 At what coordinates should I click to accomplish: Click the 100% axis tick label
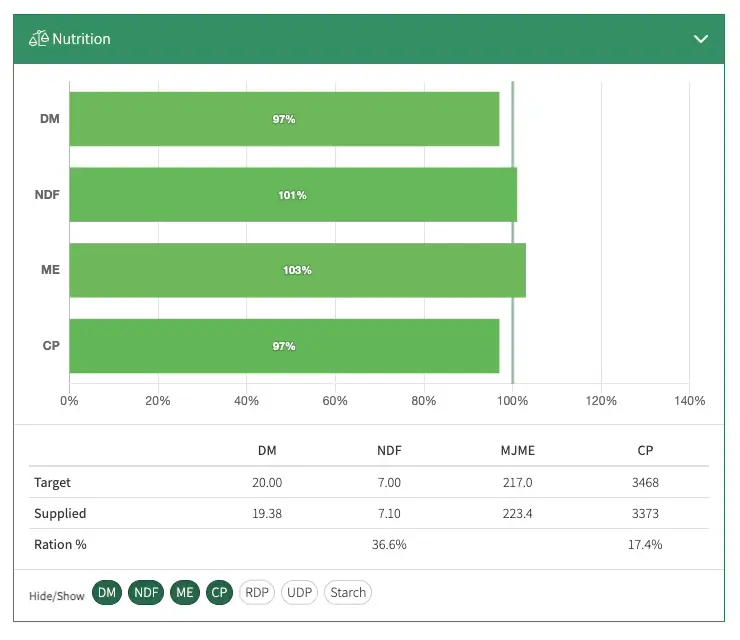tap(513, 401)
